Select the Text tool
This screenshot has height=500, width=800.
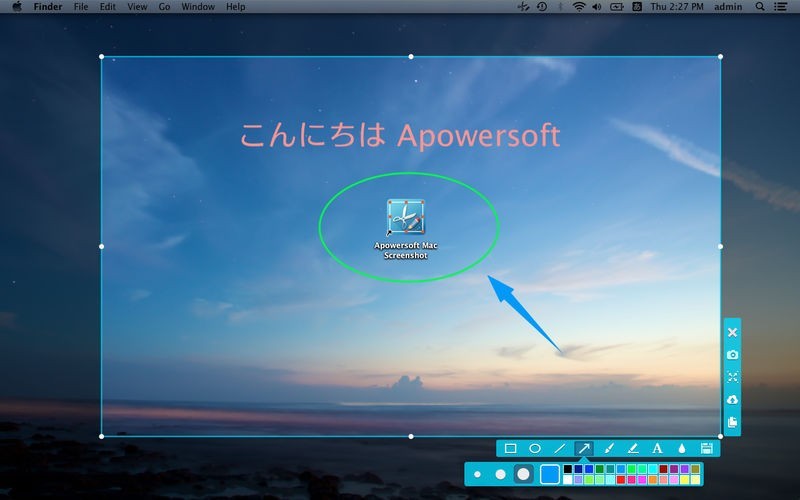(x=657, y=448)
